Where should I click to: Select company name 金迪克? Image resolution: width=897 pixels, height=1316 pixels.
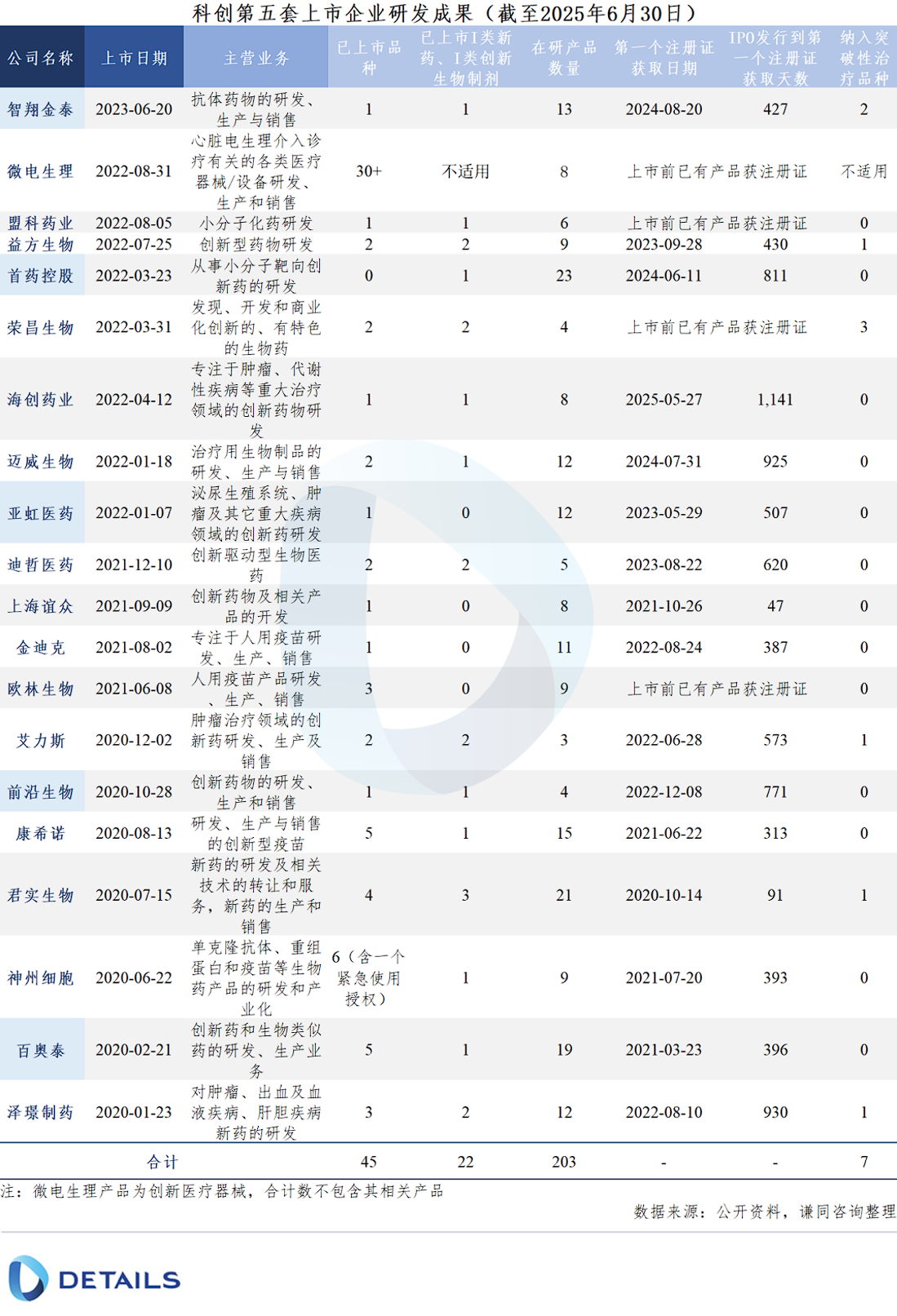[x=41, y=648]
